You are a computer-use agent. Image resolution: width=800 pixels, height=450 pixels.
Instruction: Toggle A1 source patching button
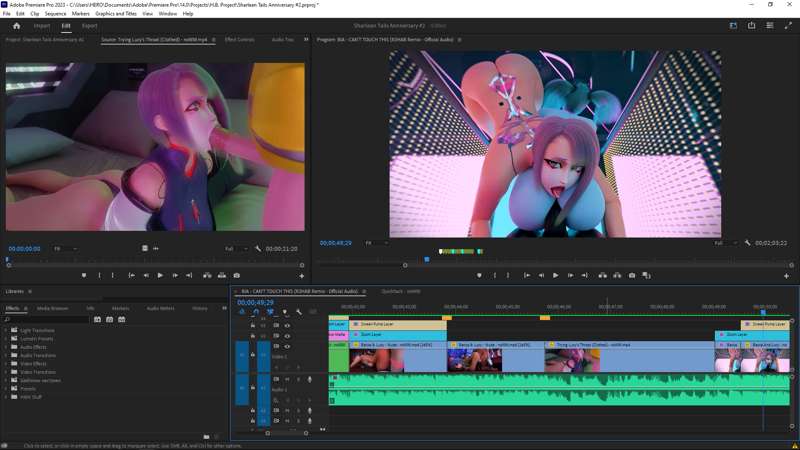pyautogui.click(x=242, y=388)
